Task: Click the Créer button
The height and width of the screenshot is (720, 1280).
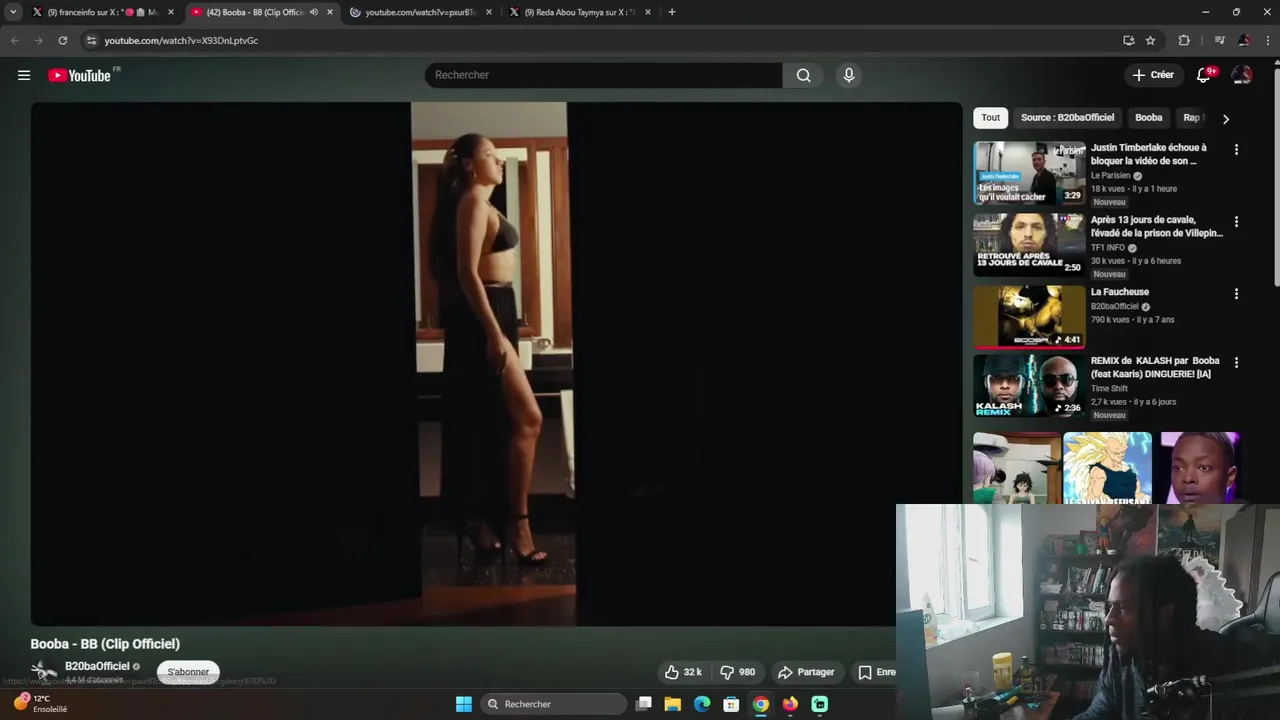Action: pyautogui.click(x=1152, y=75)
